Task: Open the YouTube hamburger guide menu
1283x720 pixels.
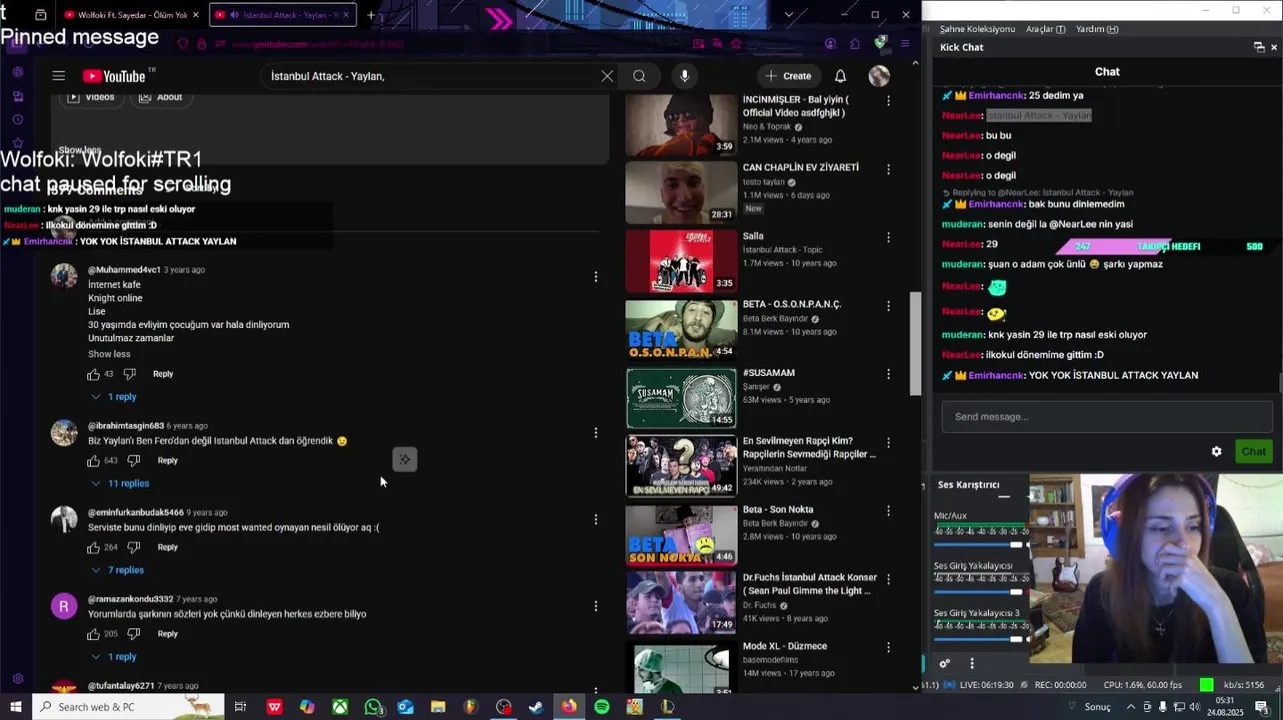Action: coord(59,76)
